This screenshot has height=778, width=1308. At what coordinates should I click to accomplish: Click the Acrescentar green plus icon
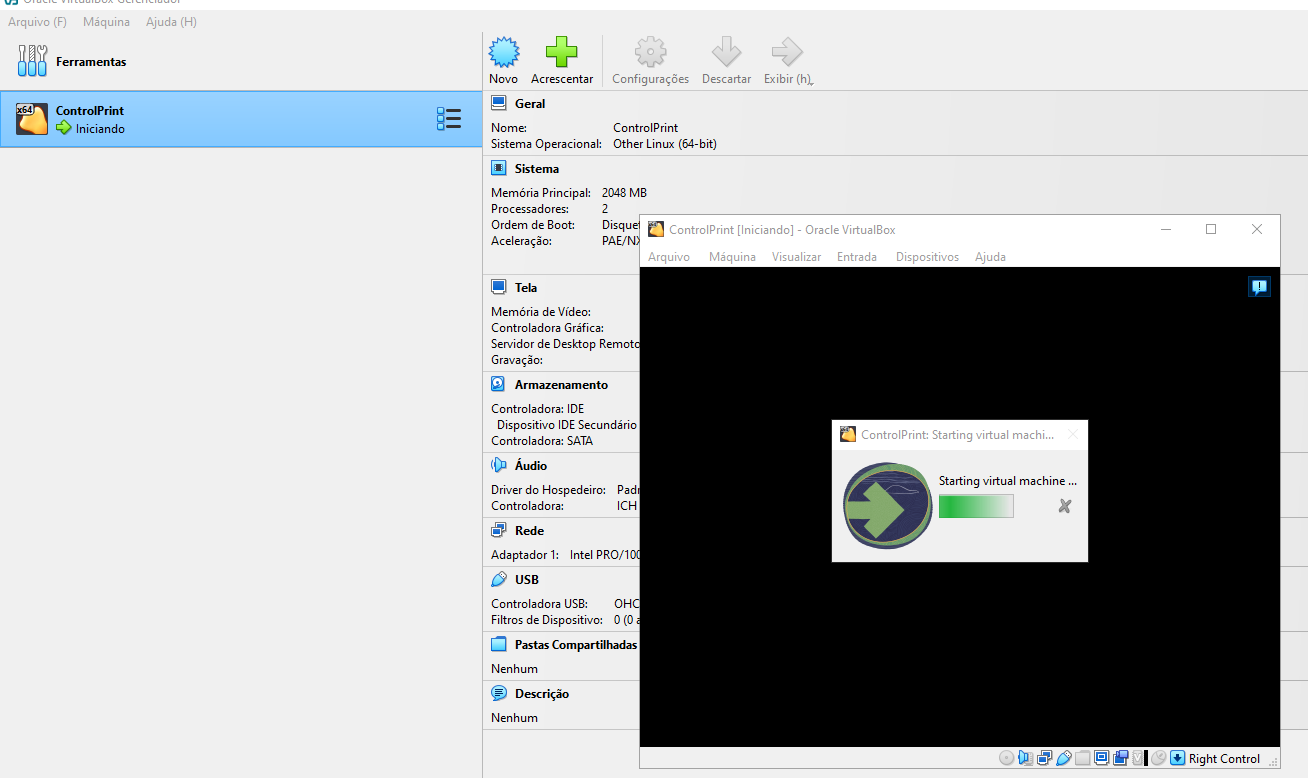coord(561,53)
